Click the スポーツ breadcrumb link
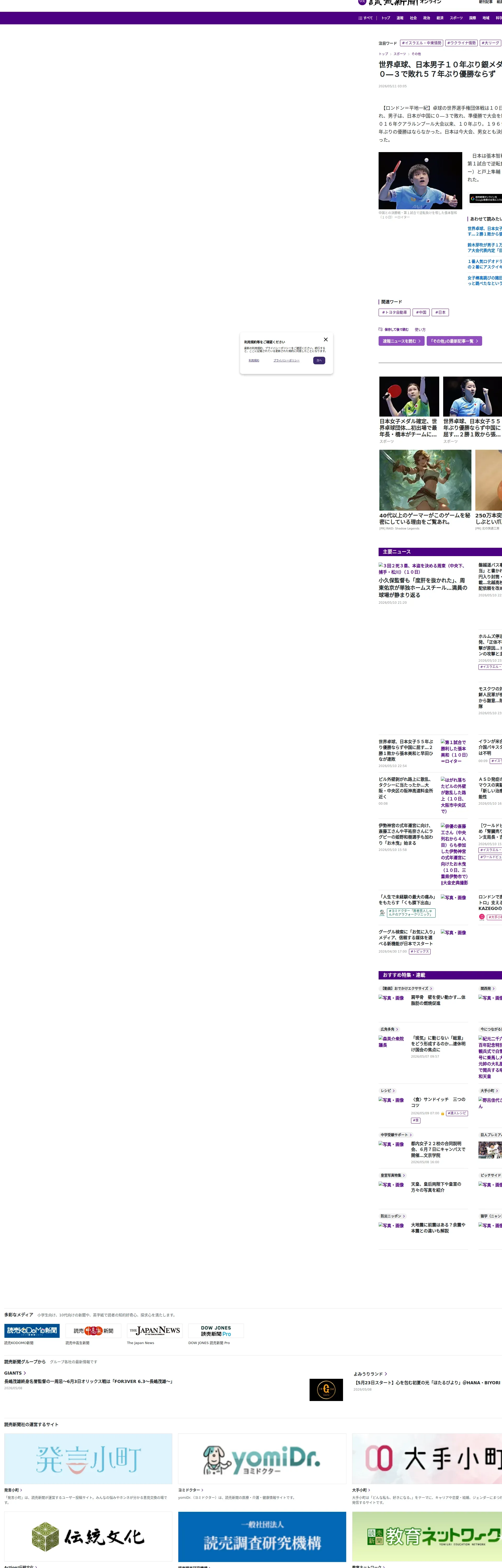 pyautogui.click(x=400, y=54)
